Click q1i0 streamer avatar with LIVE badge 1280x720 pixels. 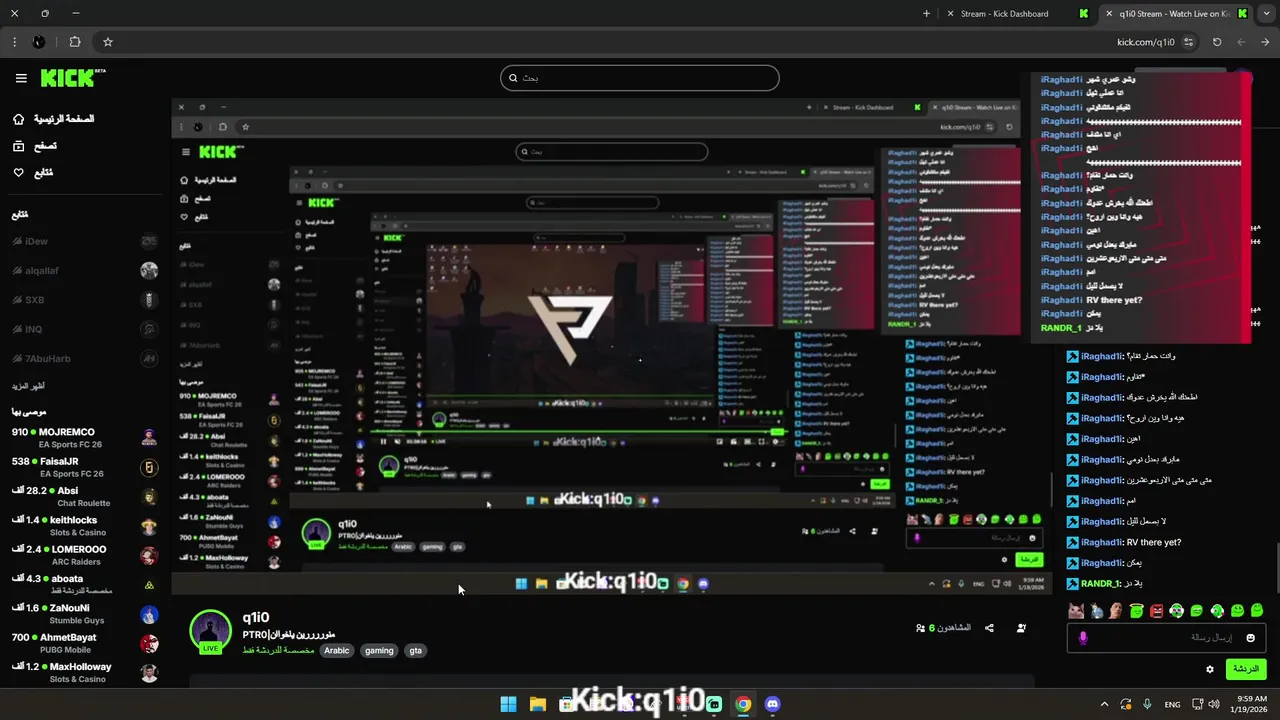click(x=211, y=631)
